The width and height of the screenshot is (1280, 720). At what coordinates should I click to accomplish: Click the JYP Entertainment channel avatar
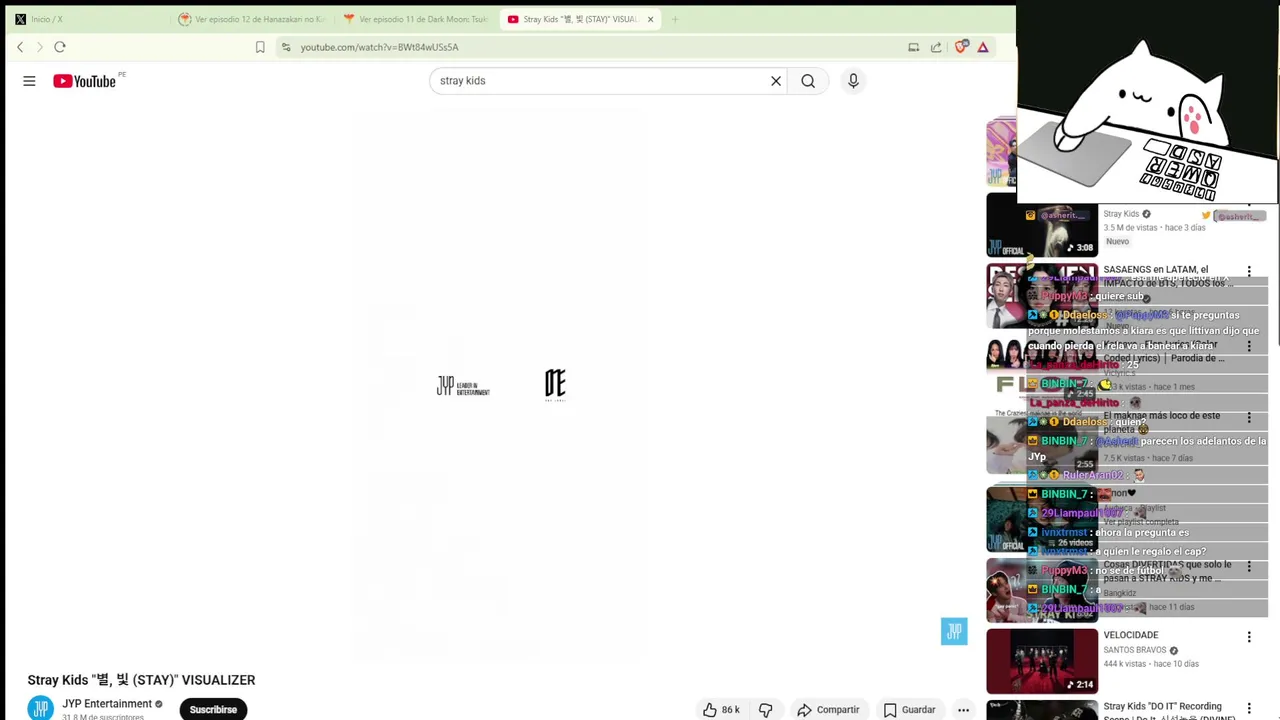coord(41,709)
